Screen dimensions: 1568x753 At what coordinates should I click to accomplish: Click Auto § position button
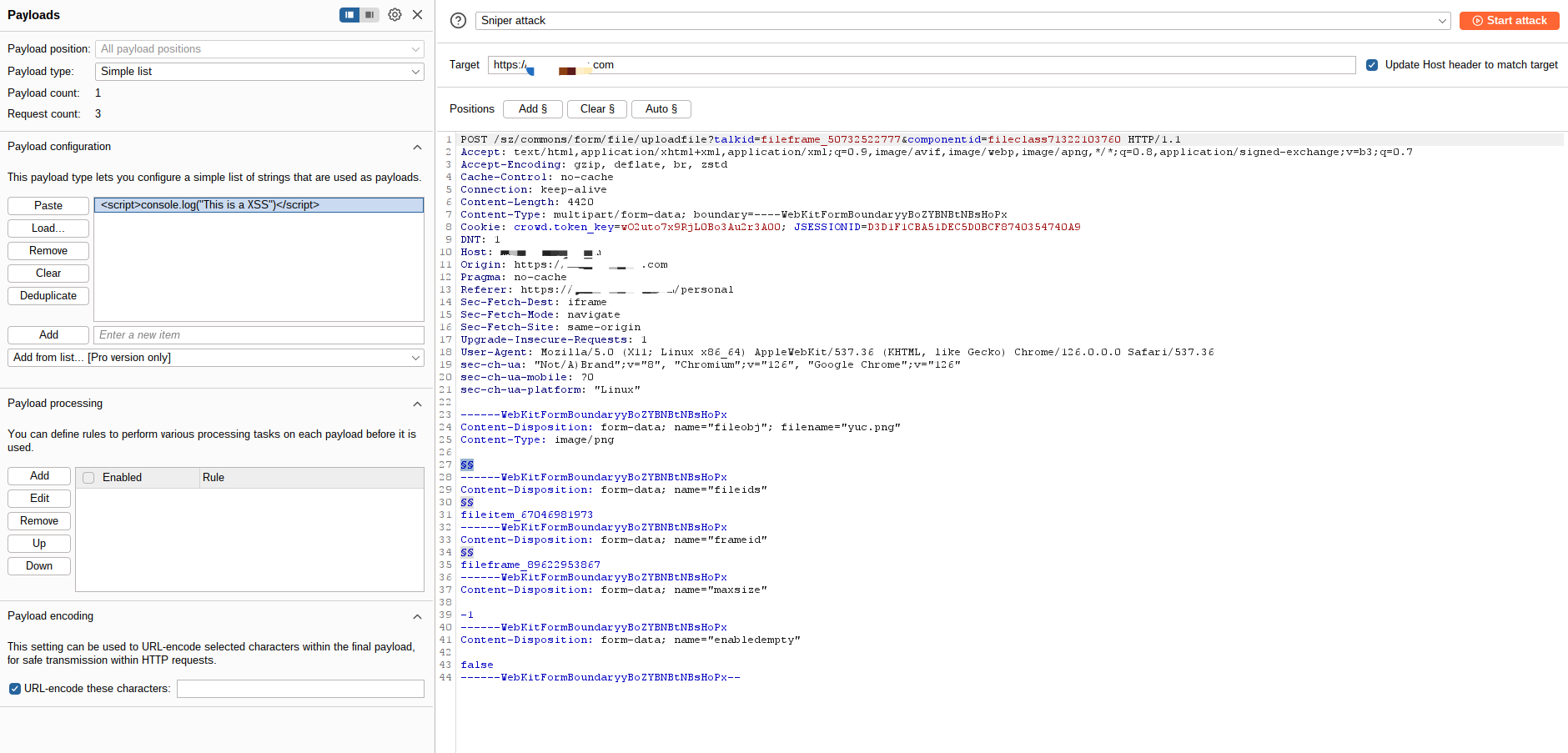(x=661, y=109)
